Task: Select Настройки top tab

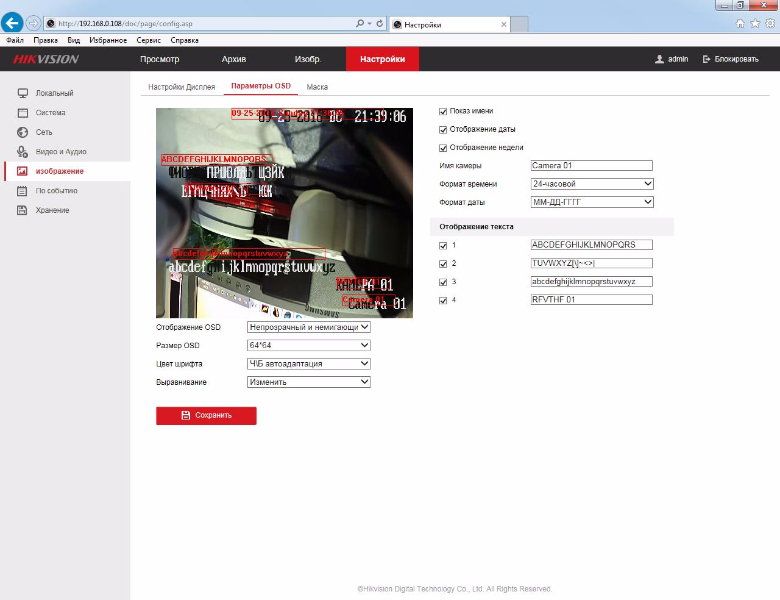Action: coord(383,59)
